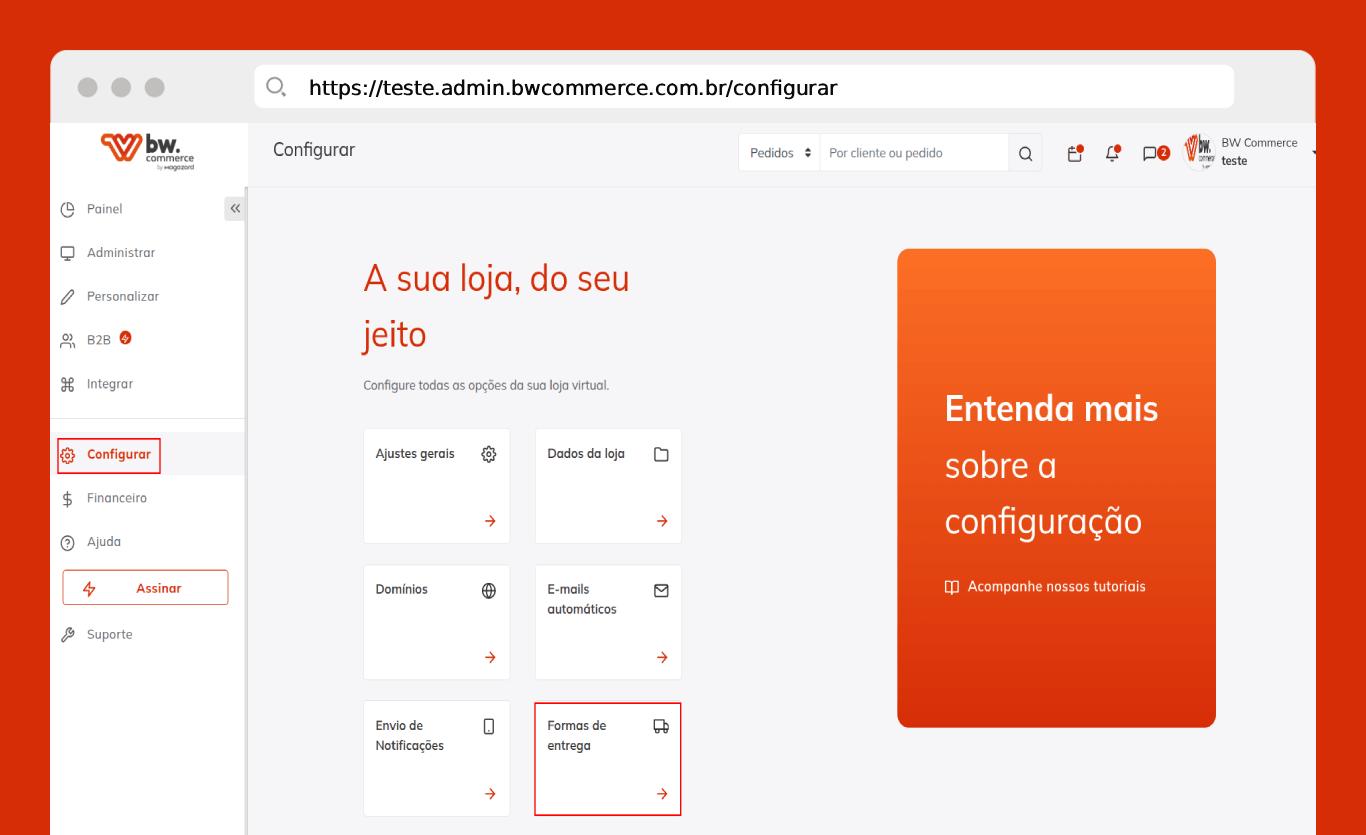Click the envelope icon on E-mails automáticos

pyautogui.click(x=661, y=590)
